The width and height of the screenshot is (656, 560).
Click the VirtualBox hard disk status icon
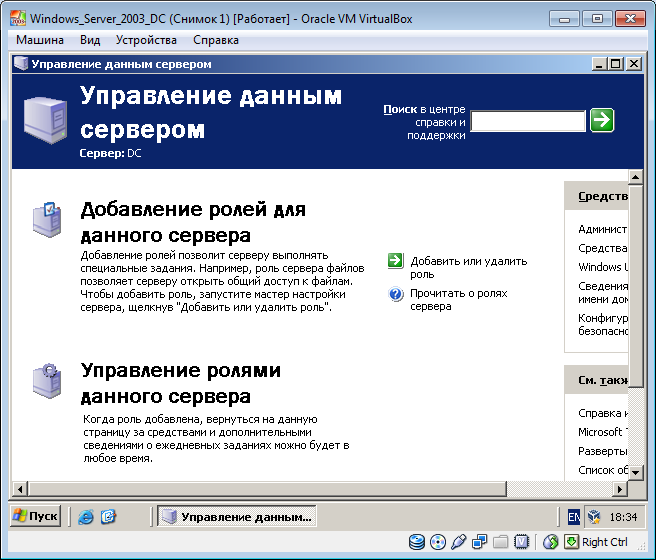click(417, 542)
